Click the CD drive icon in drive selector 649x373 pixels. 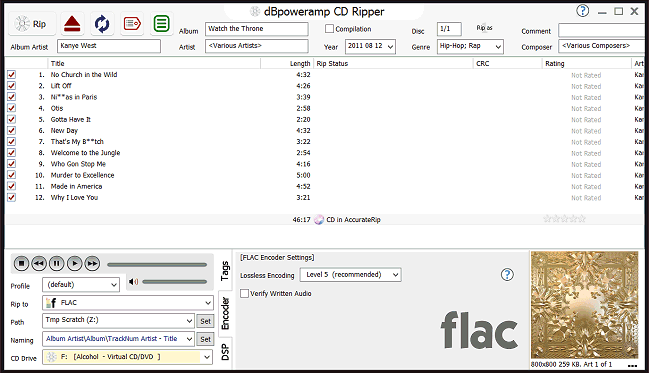click(x=51, y=357)
